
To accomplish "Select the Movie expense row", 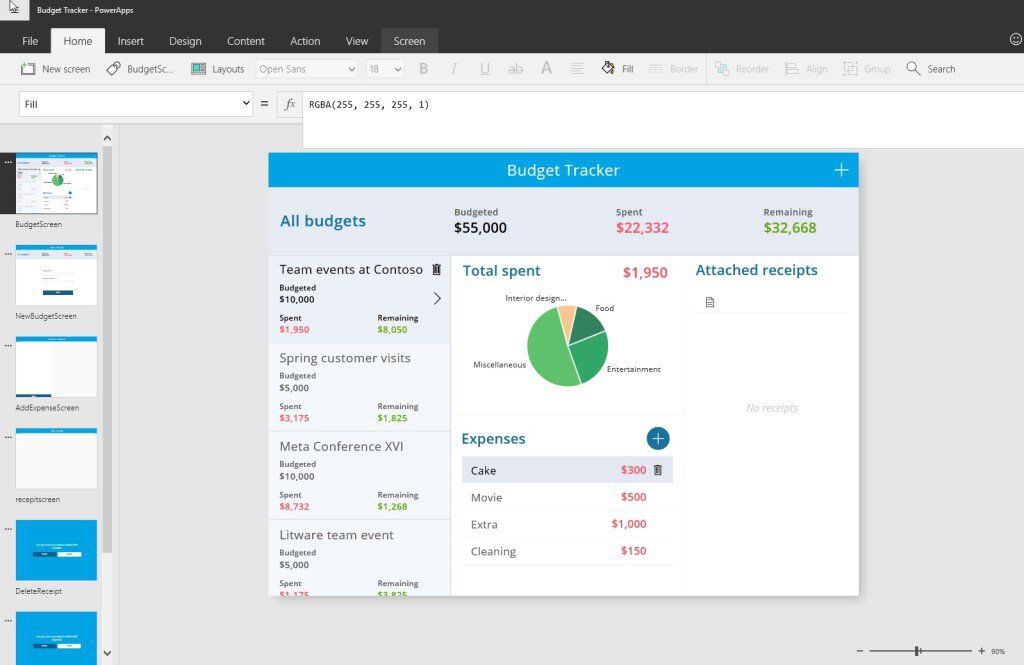I will pos(567,497).
